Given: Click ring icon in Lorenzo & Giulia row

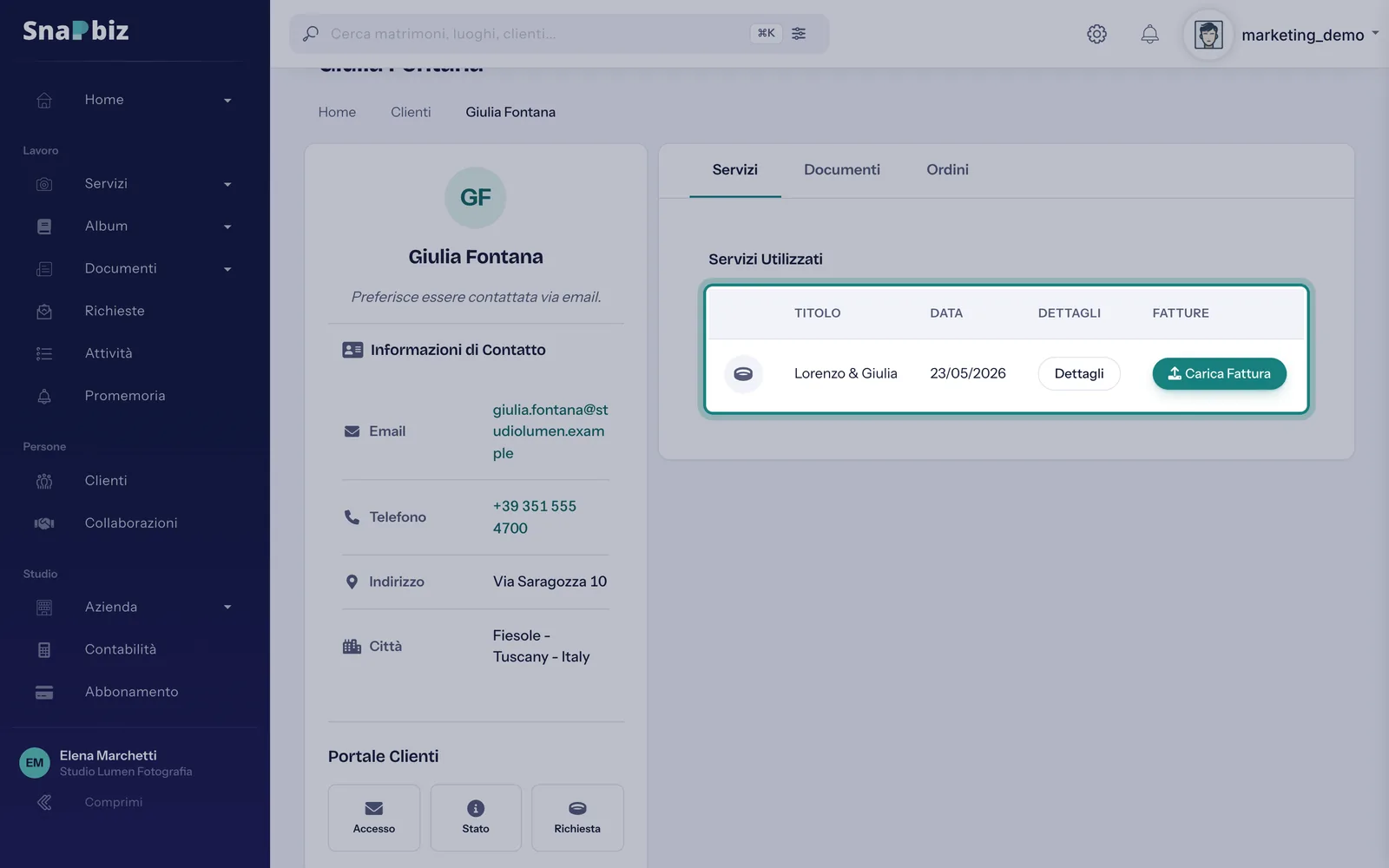Looking at the screenshot, I should [743, 373].
